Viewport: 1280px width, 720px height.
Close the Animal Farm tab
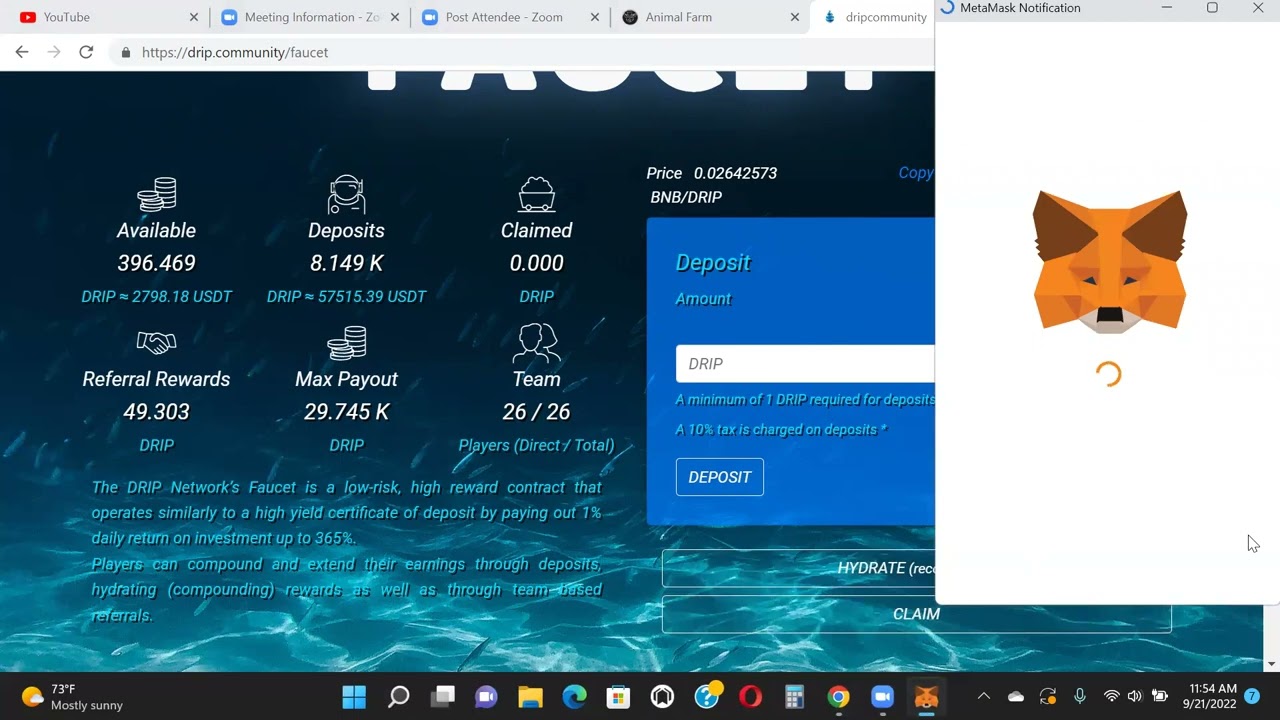coord(795,17)
